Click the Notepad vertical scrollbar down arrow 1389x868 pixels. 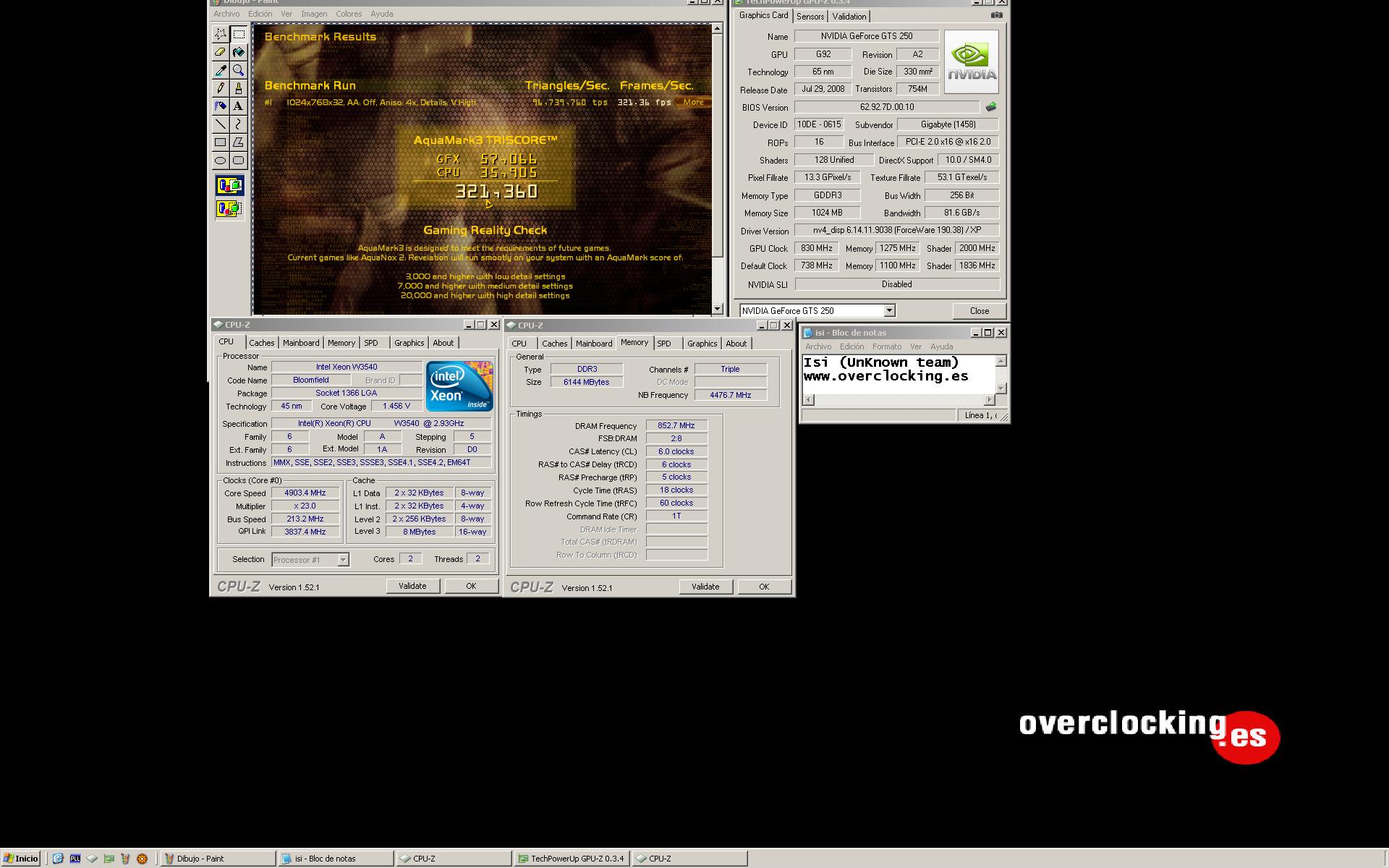[x=1001, y=388]
